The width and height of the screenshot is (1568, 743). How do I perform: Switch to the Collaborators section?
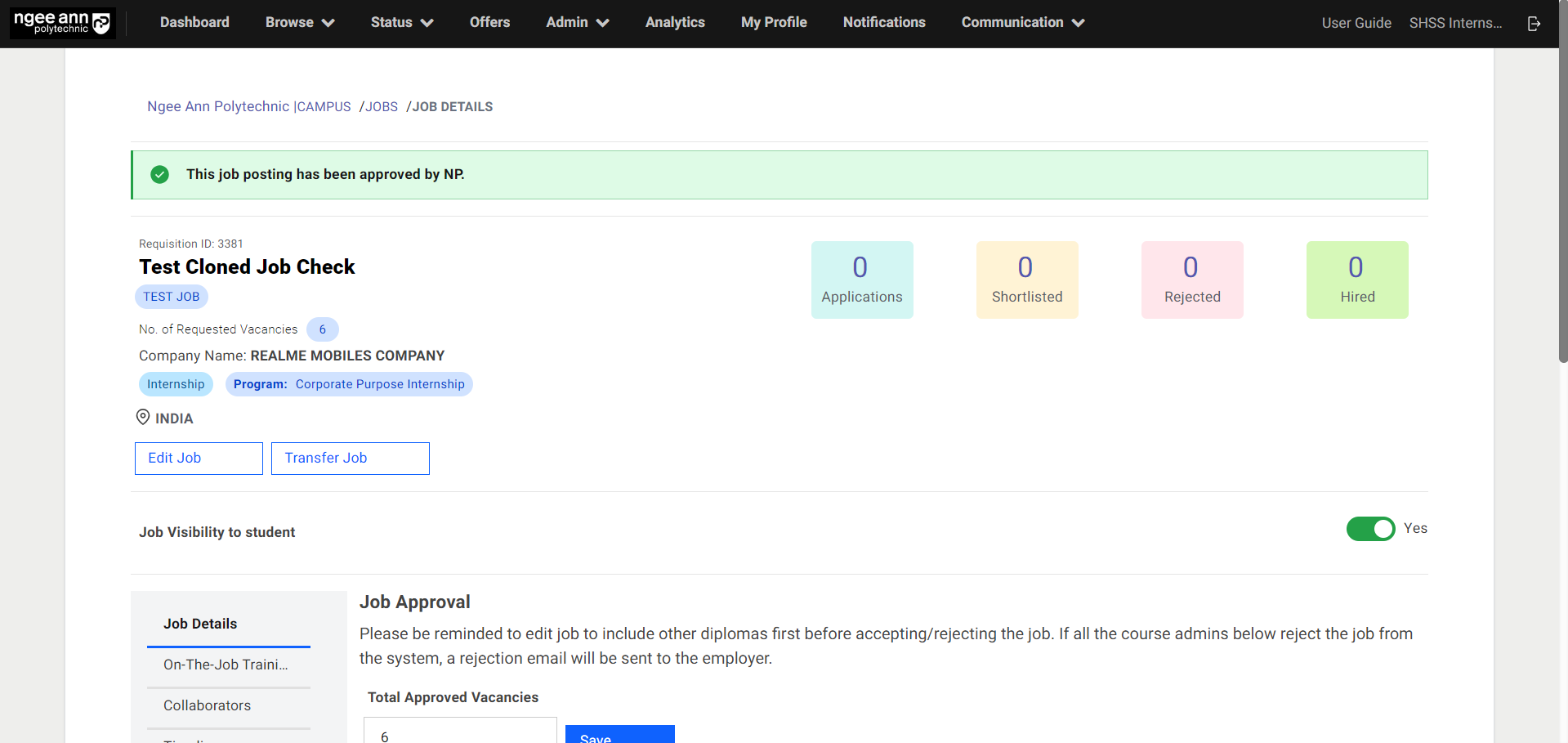click(207, 705)
